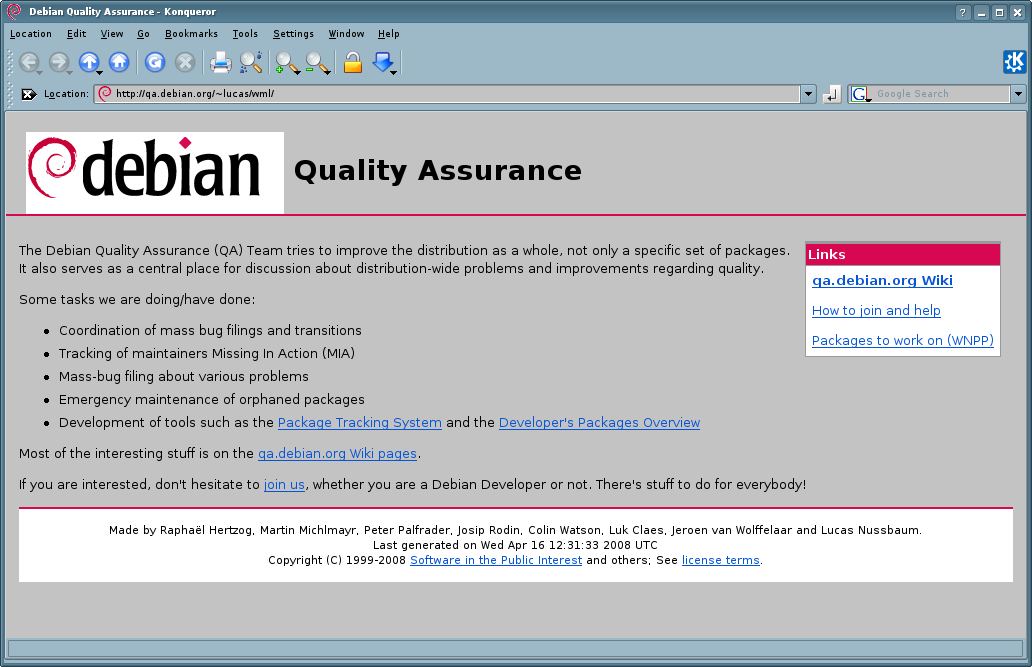Screen dimensions: 1032x667
Task: Open the Go menu
Action: 143,34
